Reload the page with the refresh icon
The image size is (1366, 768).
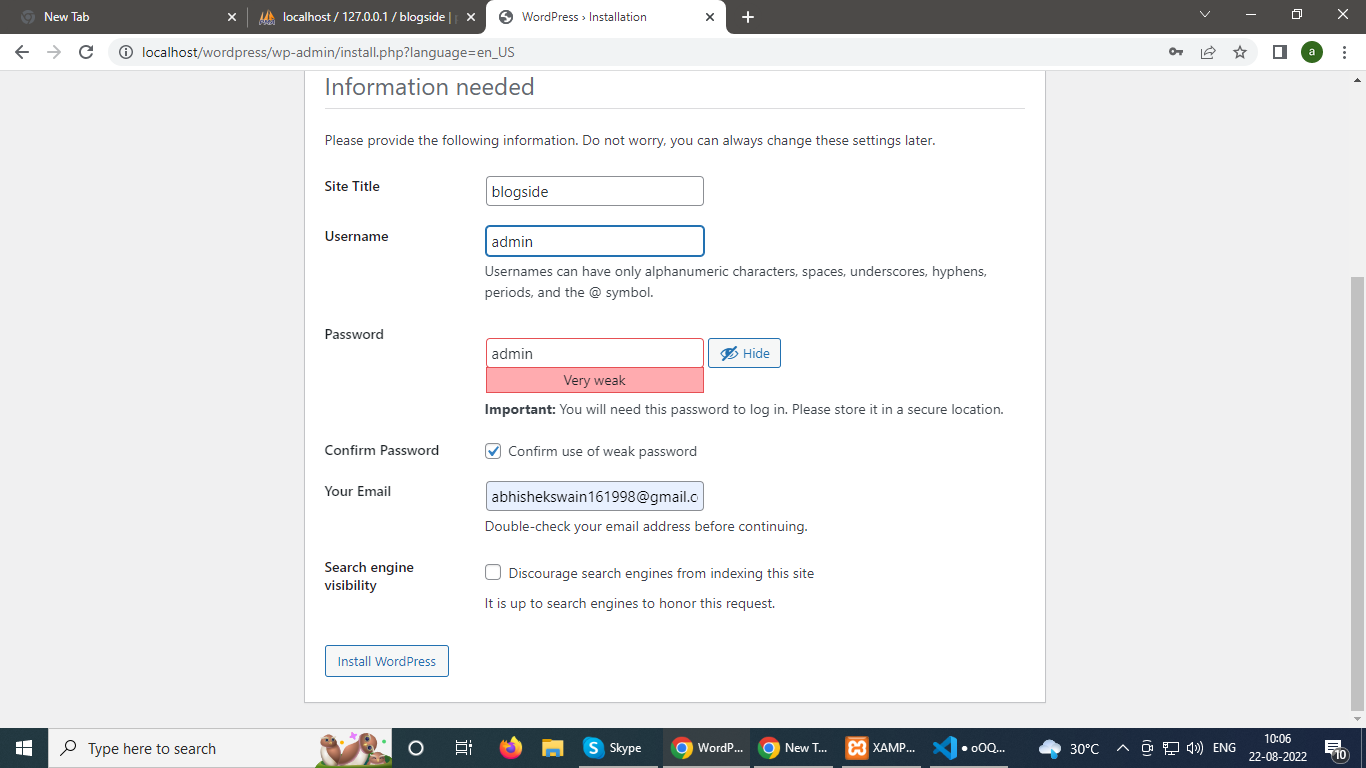[86, 52]
